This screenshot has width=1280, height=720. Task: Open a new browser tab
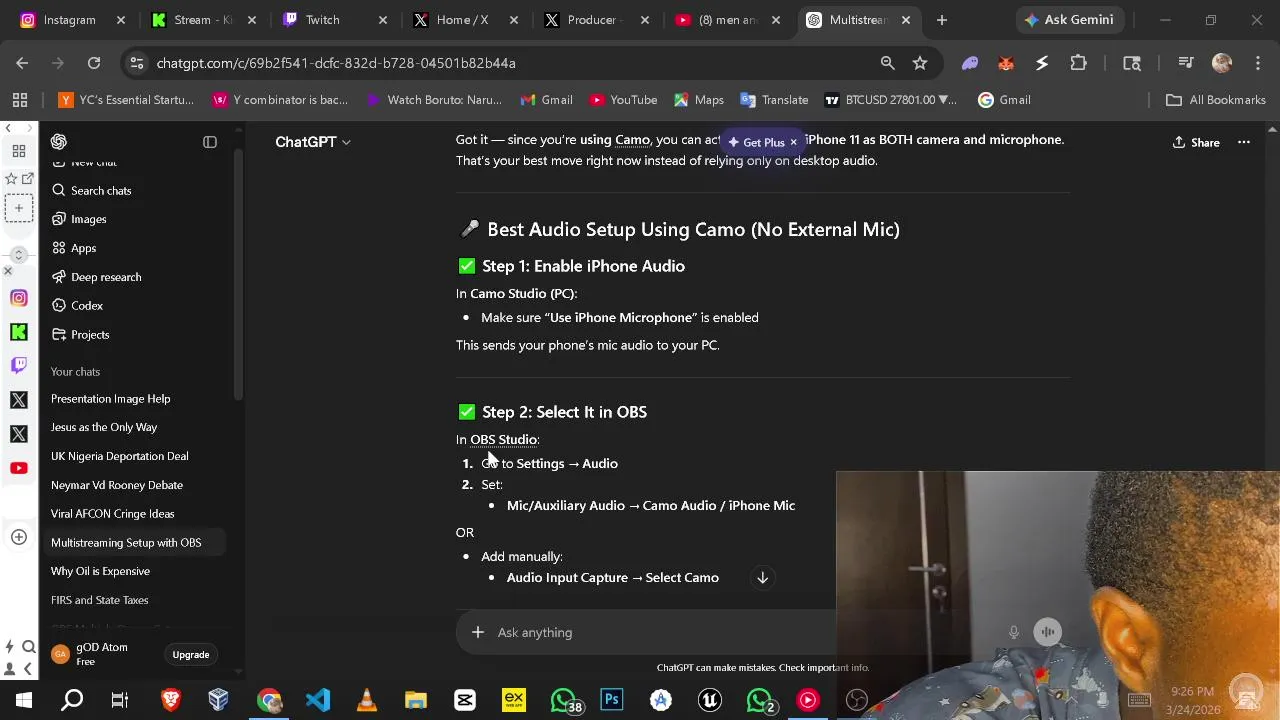click(942, 20)
